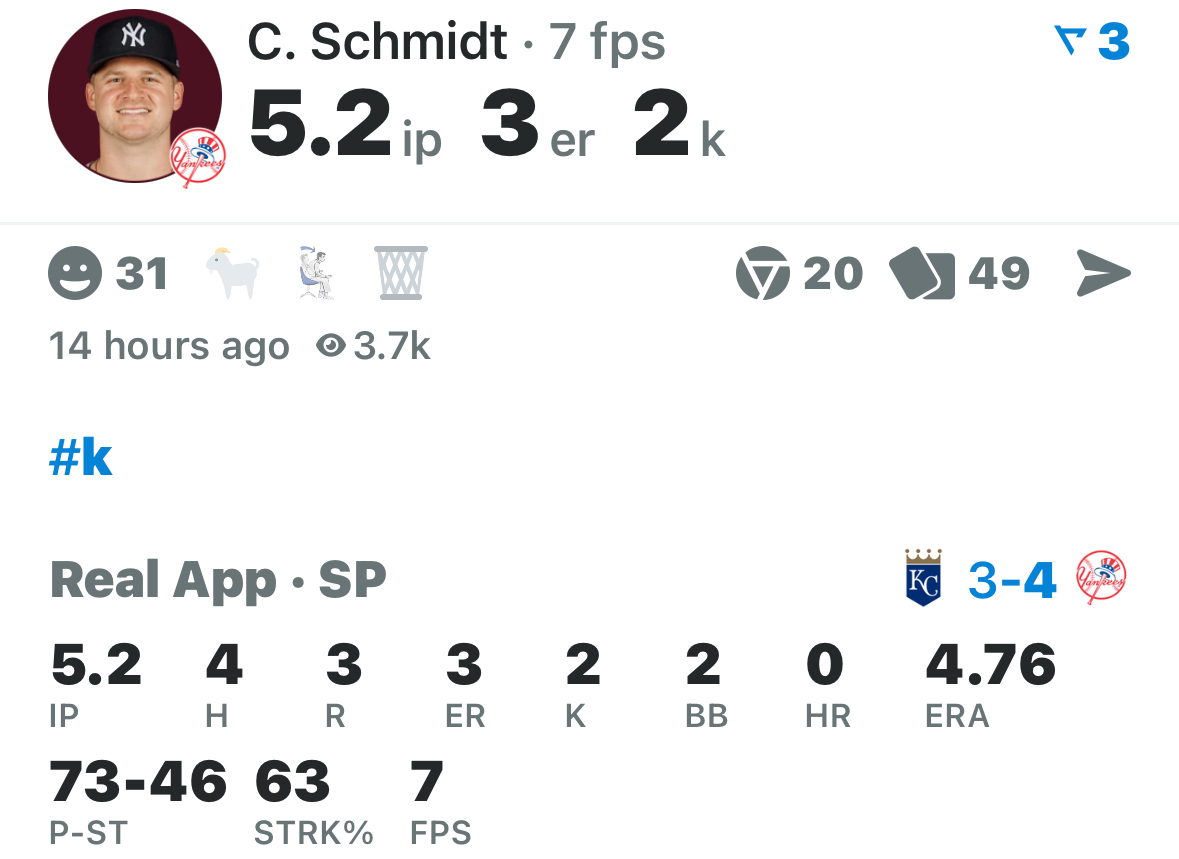
Task: Click the 4.76 ERA stat
Action: tap(990, 684)
